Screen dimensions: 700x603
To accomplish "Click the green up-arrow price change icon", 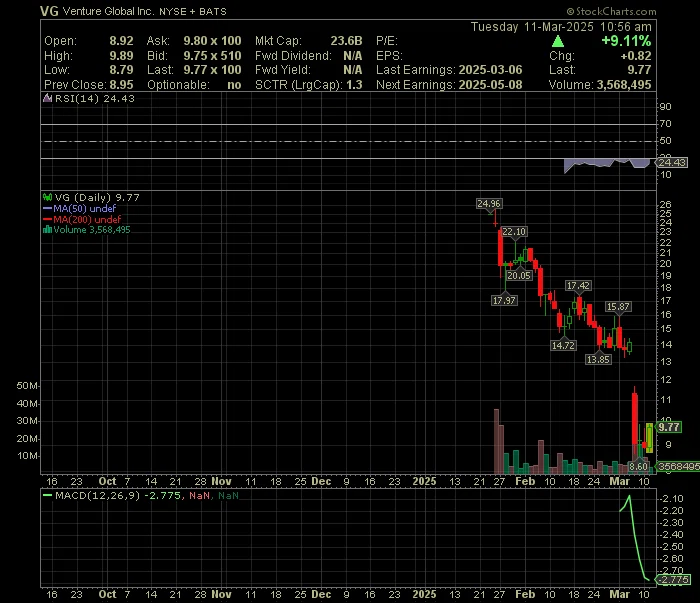I will pos(558,42).
